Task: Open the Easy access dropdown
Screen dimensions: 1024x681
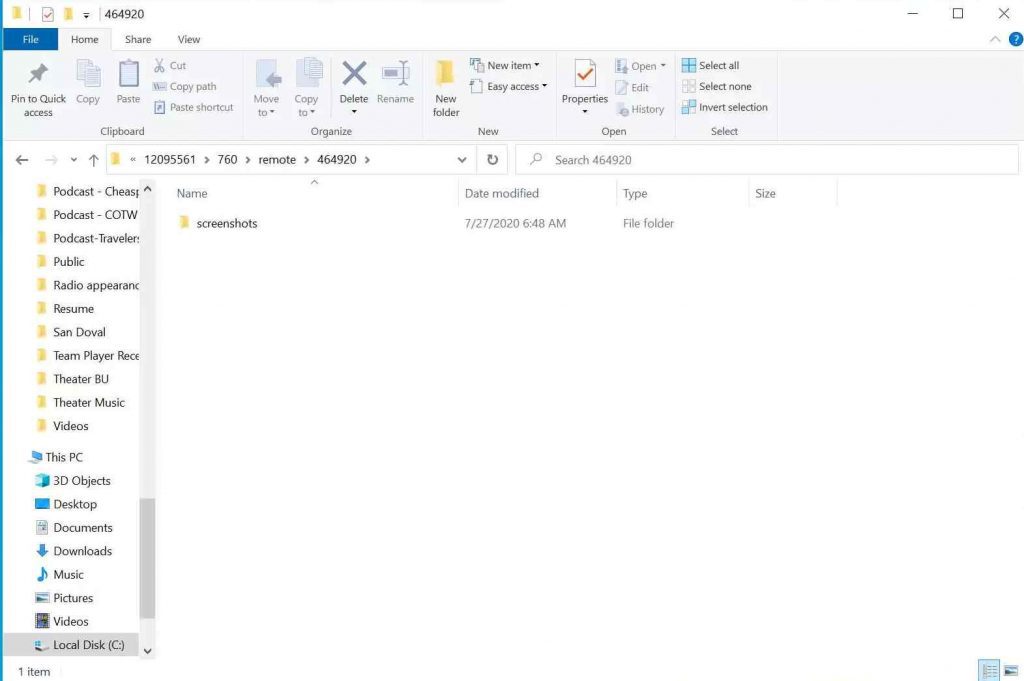Action: [x=516, y=87]
